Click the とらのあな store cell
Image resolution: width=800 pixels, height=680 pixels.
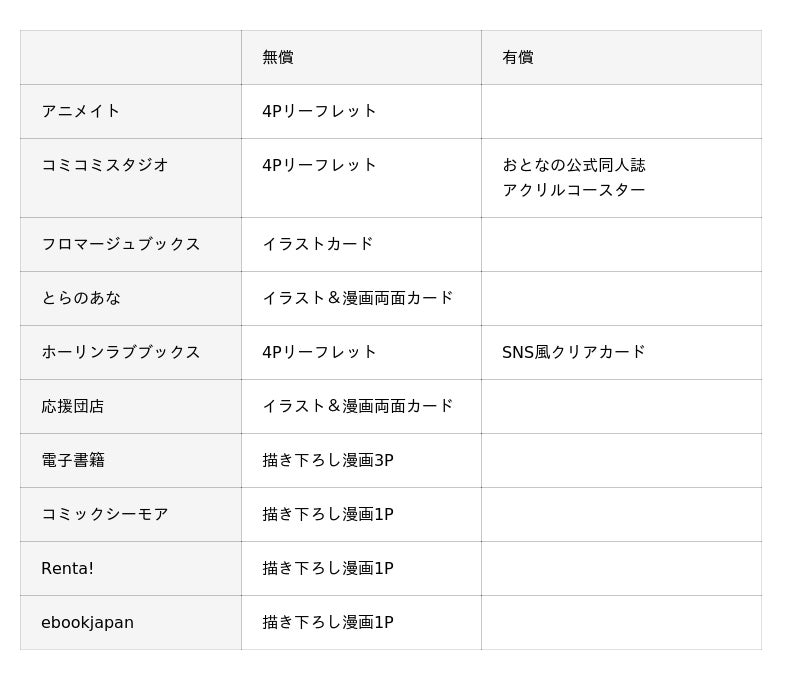point(81,299)
